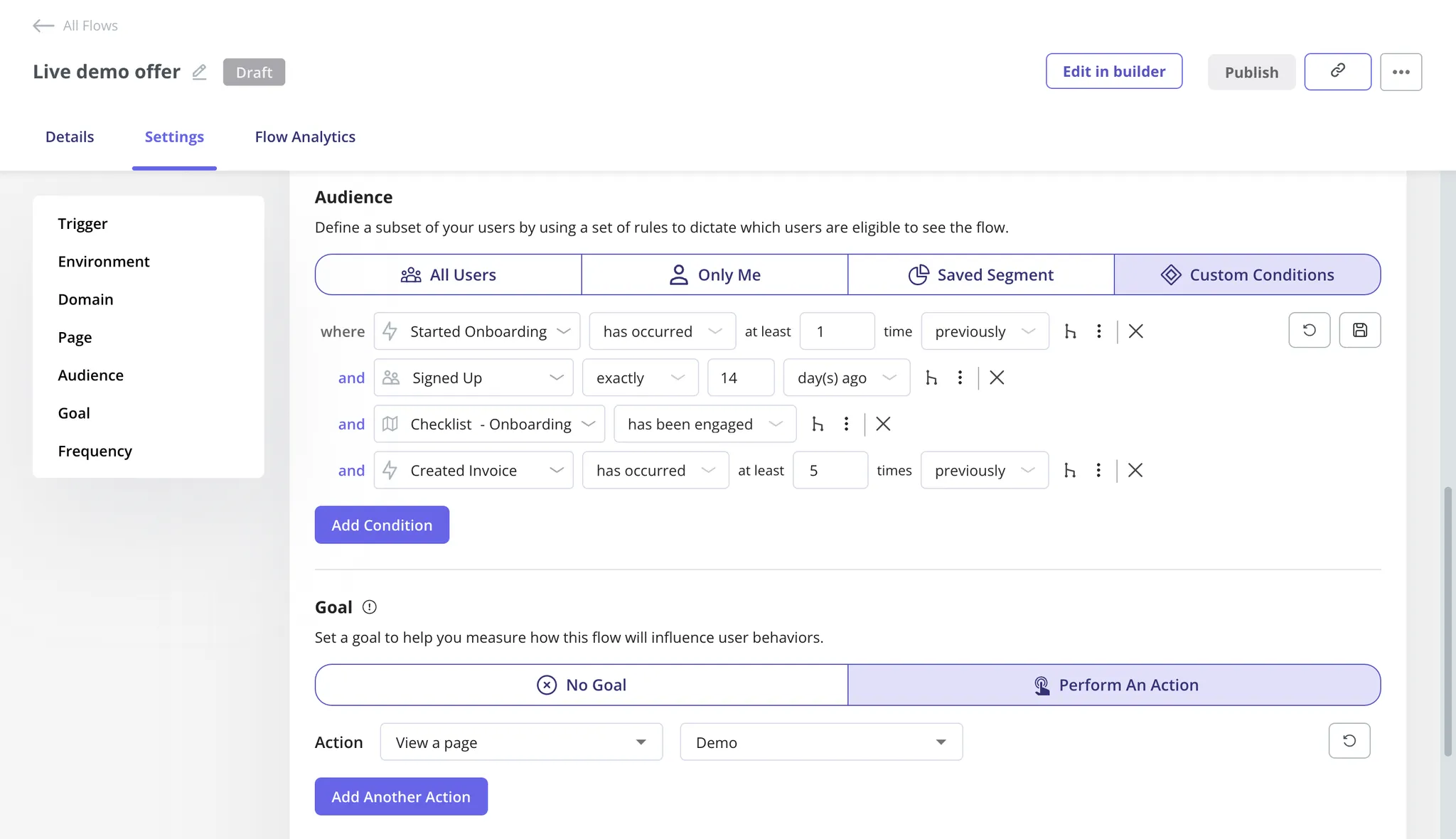Open the View a page action dropdown
The height and width of the screenshot is (839, 1456).
tap(521, 742)
